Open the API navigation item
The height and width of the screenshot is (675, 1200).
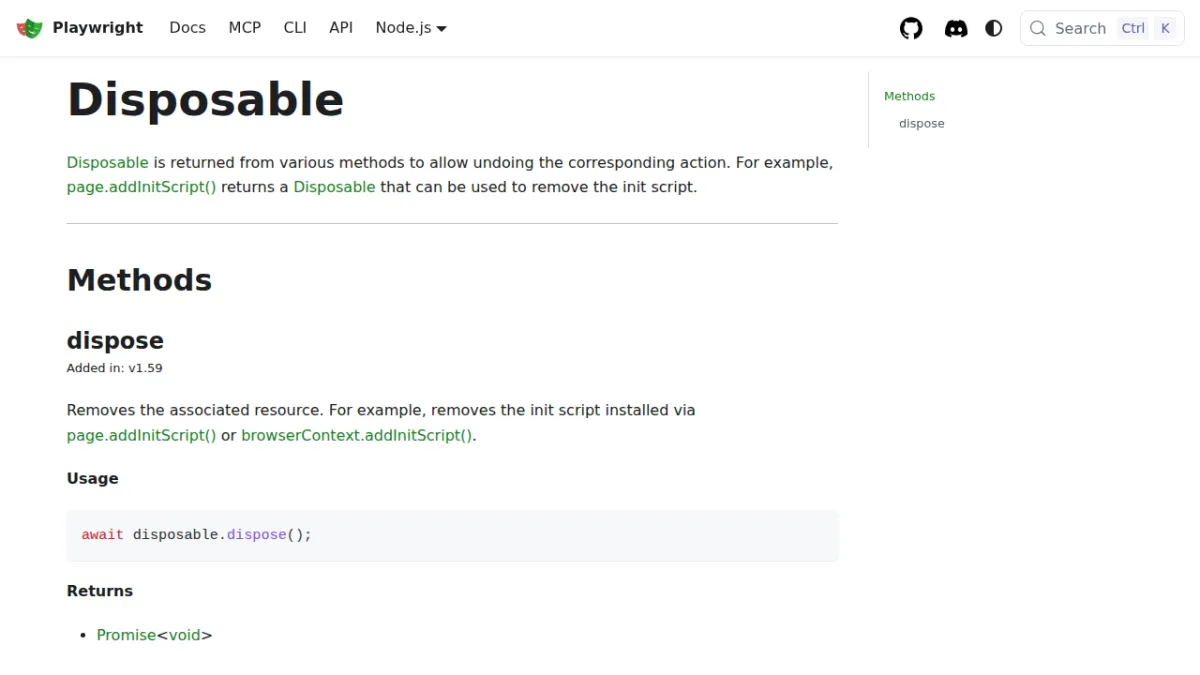pyautogui.click(x=341, y=28)
